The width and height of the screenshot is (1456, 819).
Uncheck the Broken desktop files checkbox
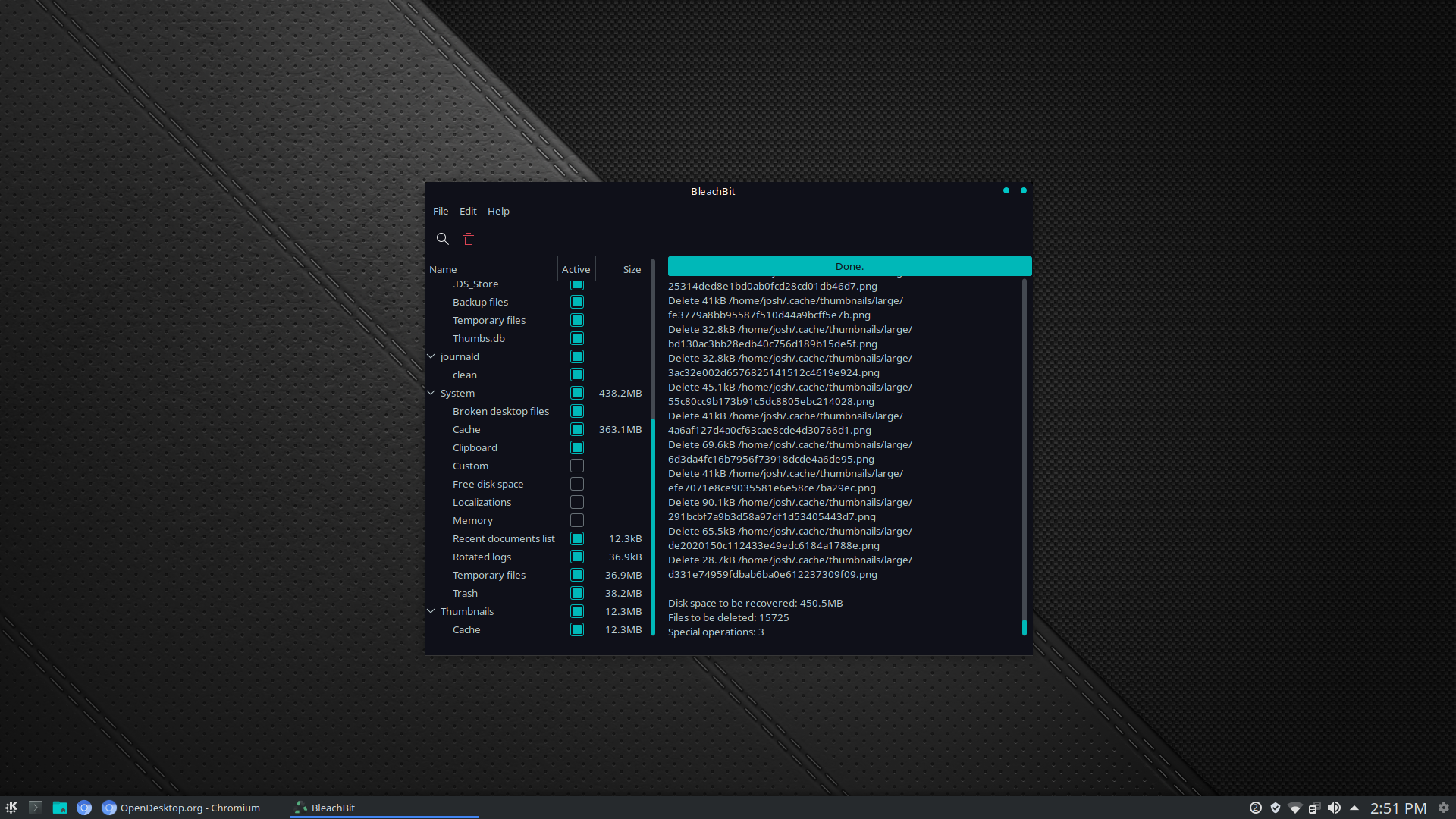tap(577, 411)
